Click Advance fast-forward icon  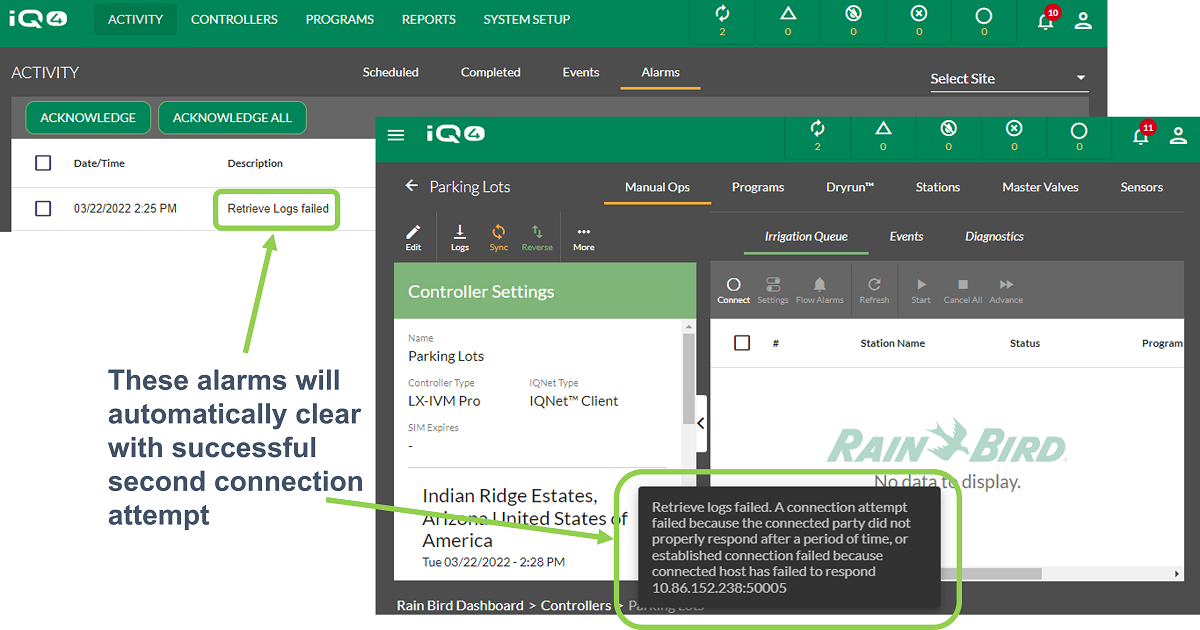pyautogui.click(x=1006, y=290)
